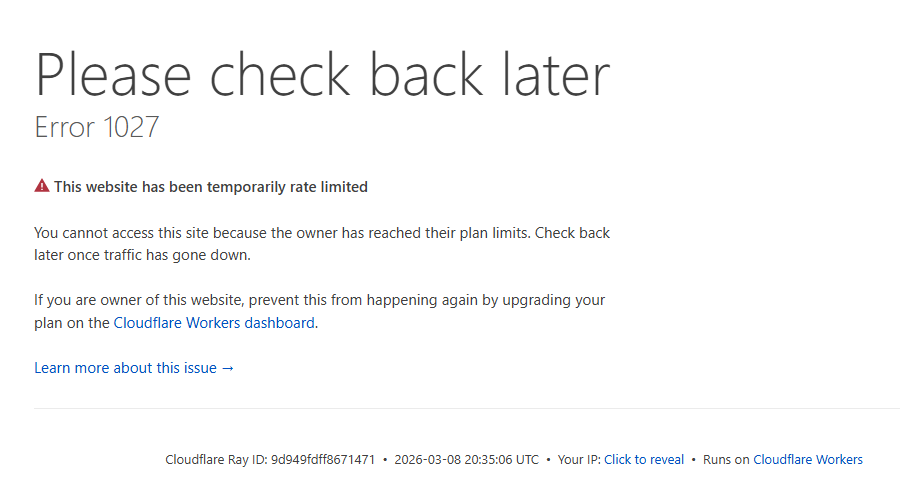
Task: Click the arrow in the Learn more link
Action: click(228, 368)
